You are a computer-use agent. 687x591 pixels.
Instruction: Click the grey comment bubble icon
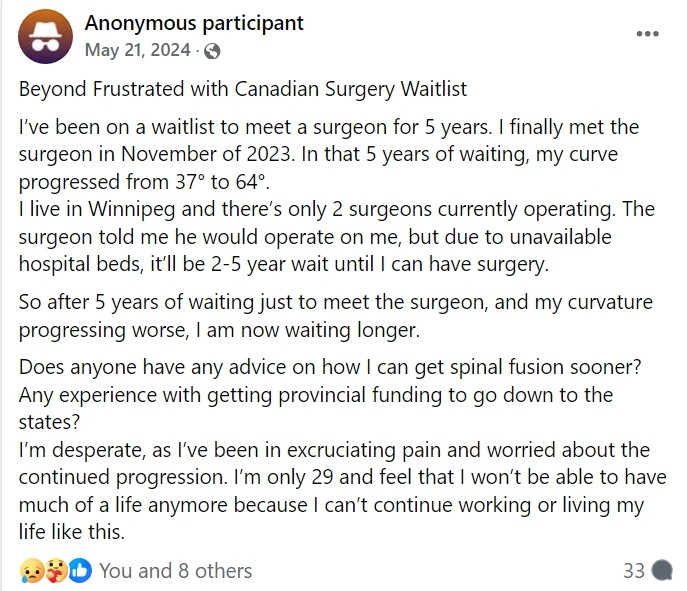pyautogui.click(x=661, y=571)
